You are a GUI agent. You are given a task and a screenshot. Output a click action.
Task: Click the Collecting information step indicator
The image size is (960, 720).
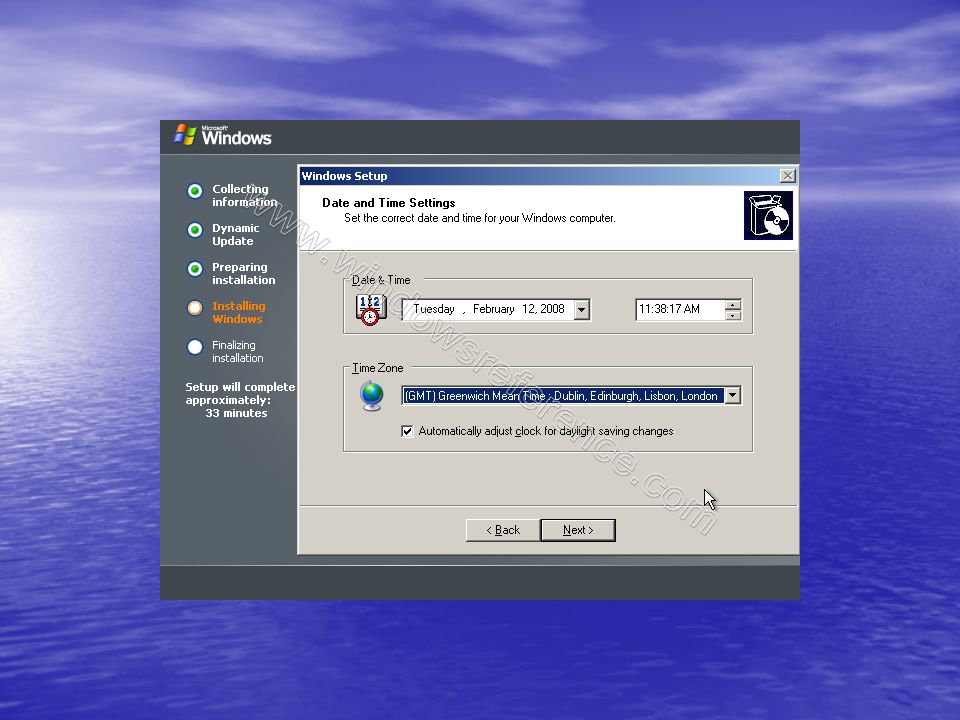[195, 191]
